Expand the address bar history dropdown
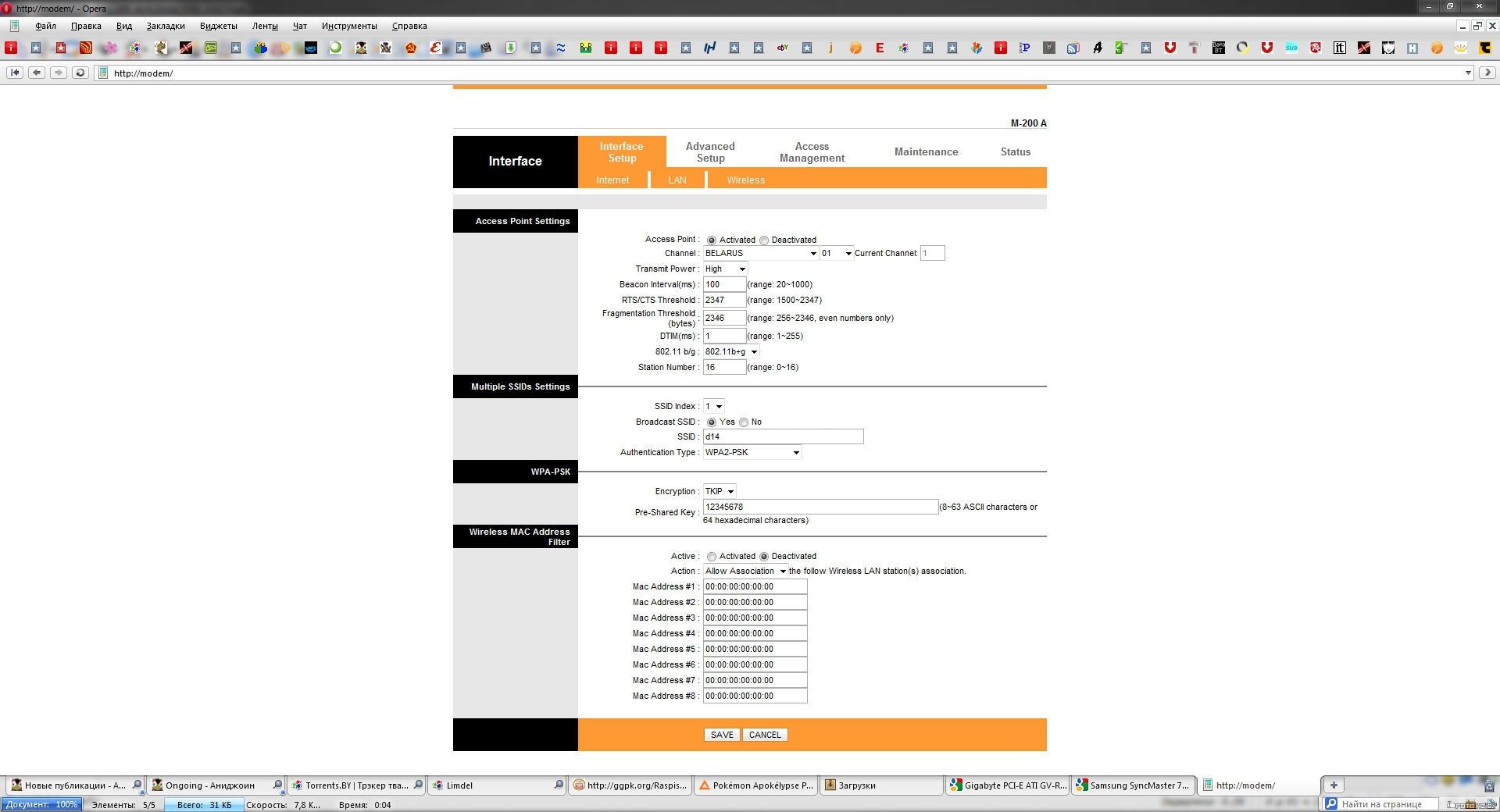The height and width of the screenshot is (812, 1500). (1468, 73)
